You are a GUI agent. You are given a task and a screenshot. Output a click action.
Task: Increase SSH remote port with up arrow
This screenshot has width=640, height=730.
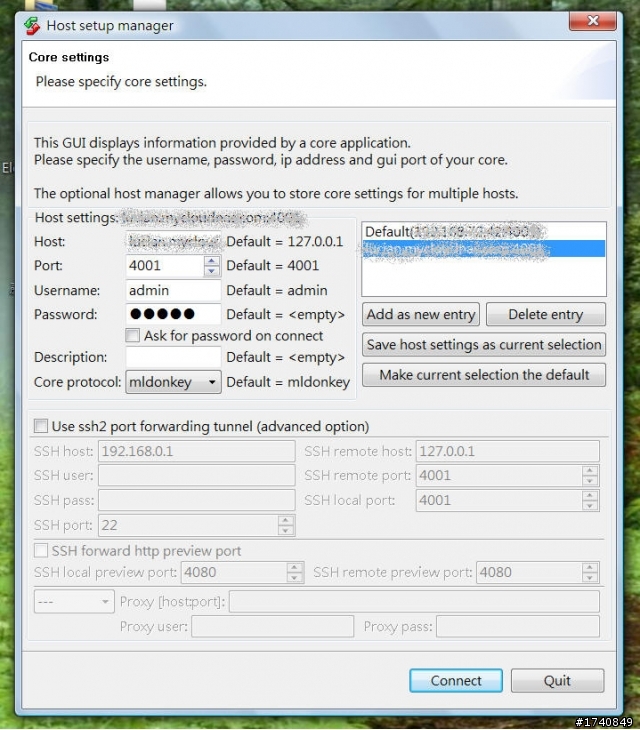click(x=590, y=471)
